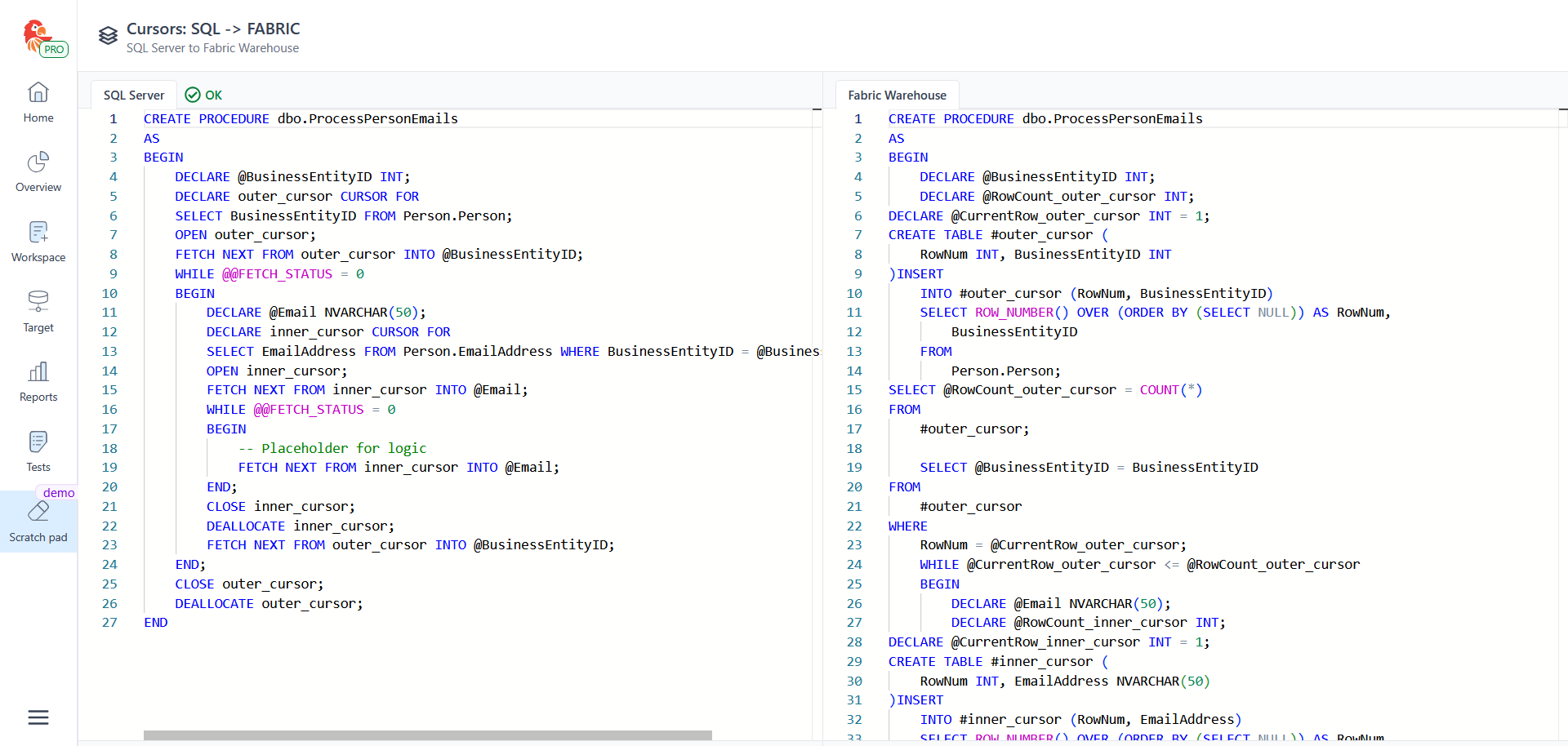Screen dimensions: 1568x746
Task: Select the Fabric Warehouse tab
Action: [897, 95]
